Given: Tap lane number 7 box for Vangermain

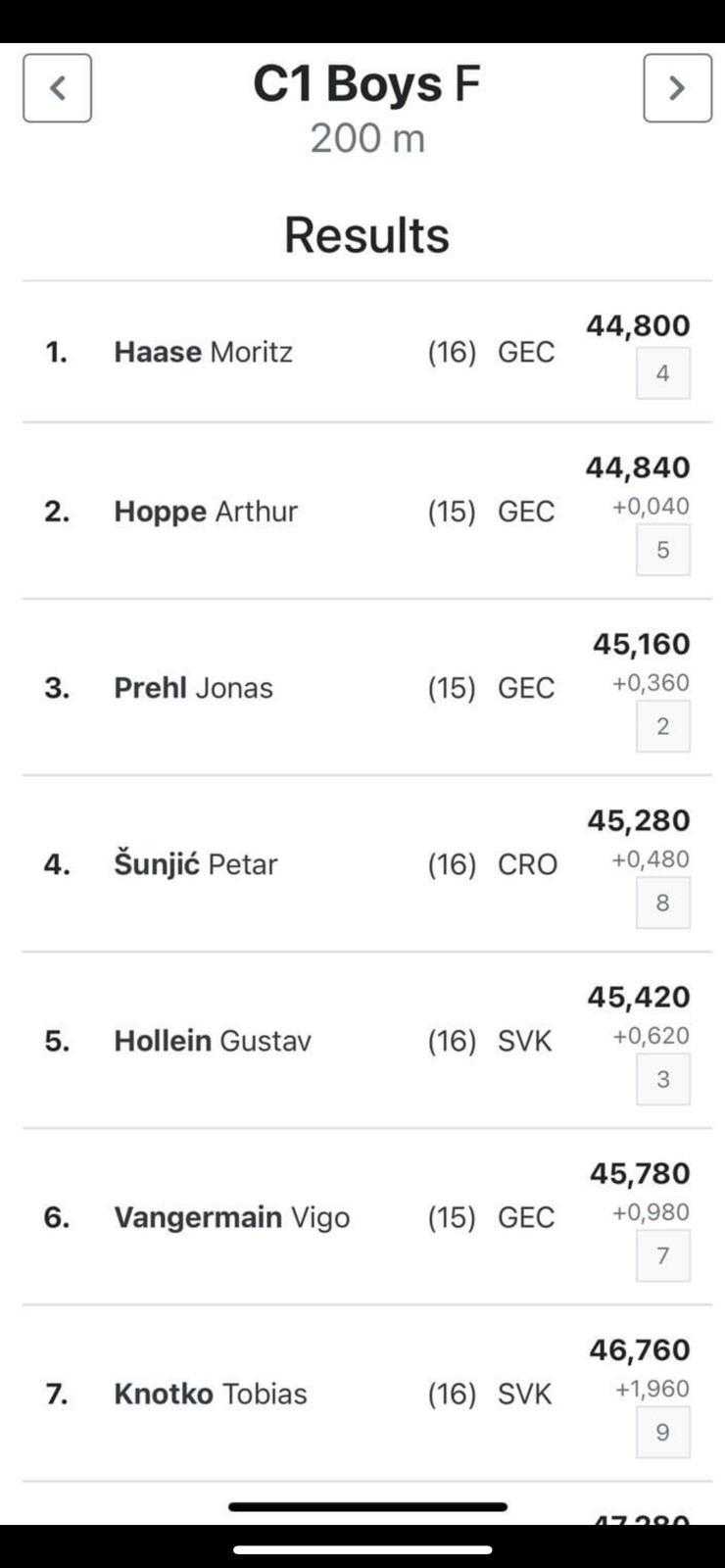Looking at the screenshot, I should 663,1255.
